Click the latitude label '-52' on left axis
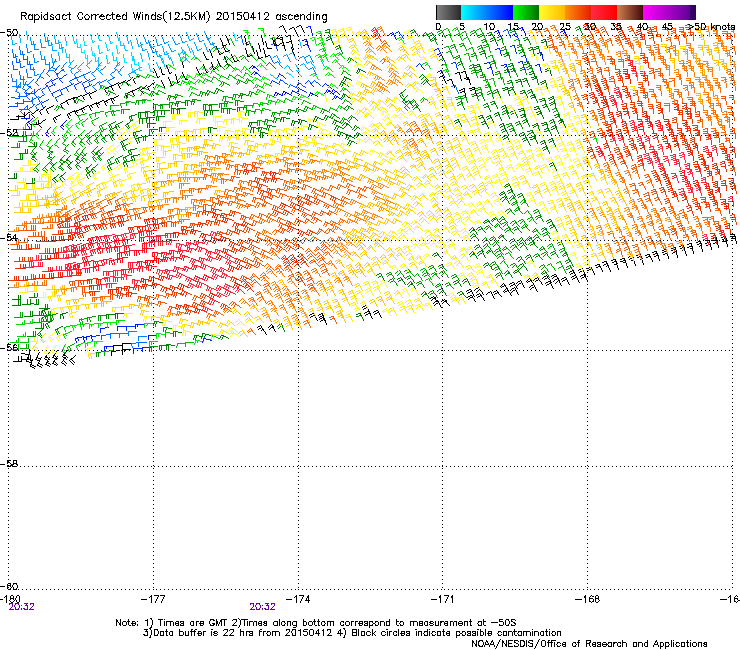 pos(9,133)
